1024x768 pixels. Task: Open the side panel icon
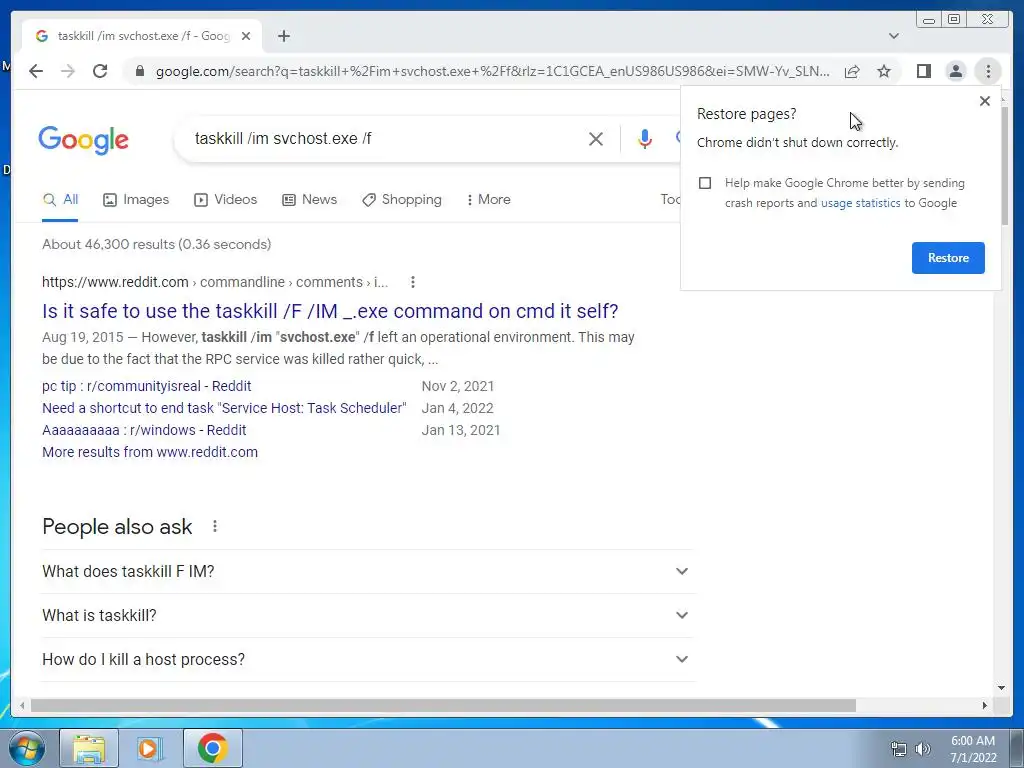tap(923, 71)
